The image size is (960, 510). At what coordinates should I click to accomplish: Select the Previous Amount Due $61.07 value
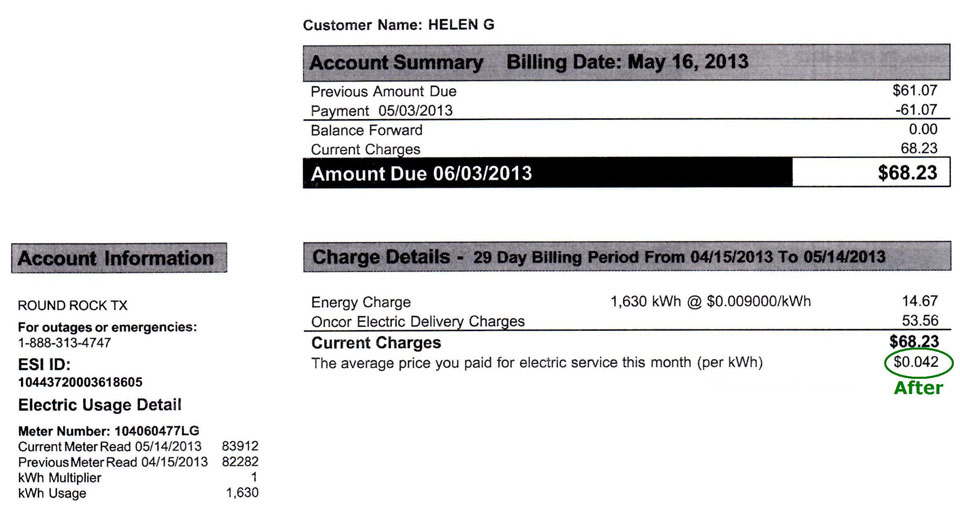915,91
